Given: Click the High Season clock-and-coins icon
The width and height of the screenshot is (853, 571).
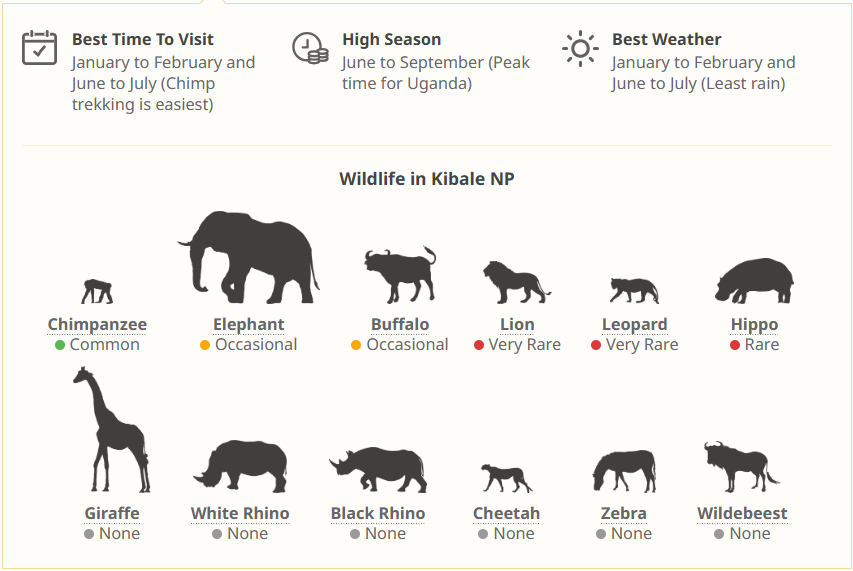Looking at the screenshot, I should coord(310,48).
